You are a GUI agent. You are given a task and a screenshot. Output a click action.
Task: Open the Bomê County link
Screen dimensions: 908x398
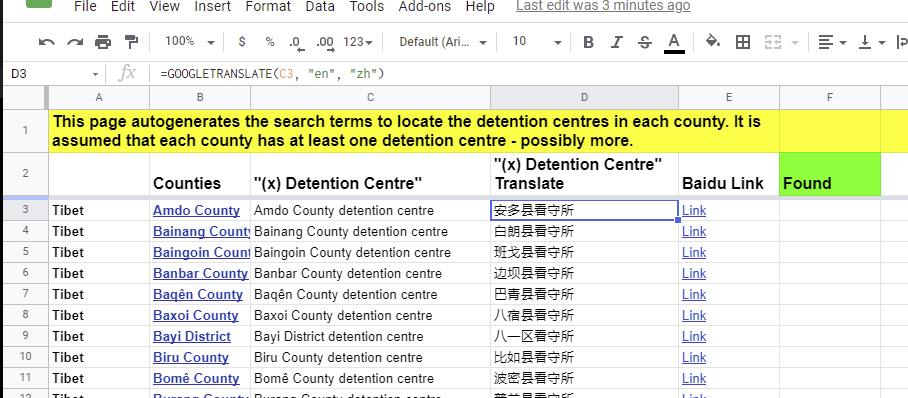(x=196, y=378)
